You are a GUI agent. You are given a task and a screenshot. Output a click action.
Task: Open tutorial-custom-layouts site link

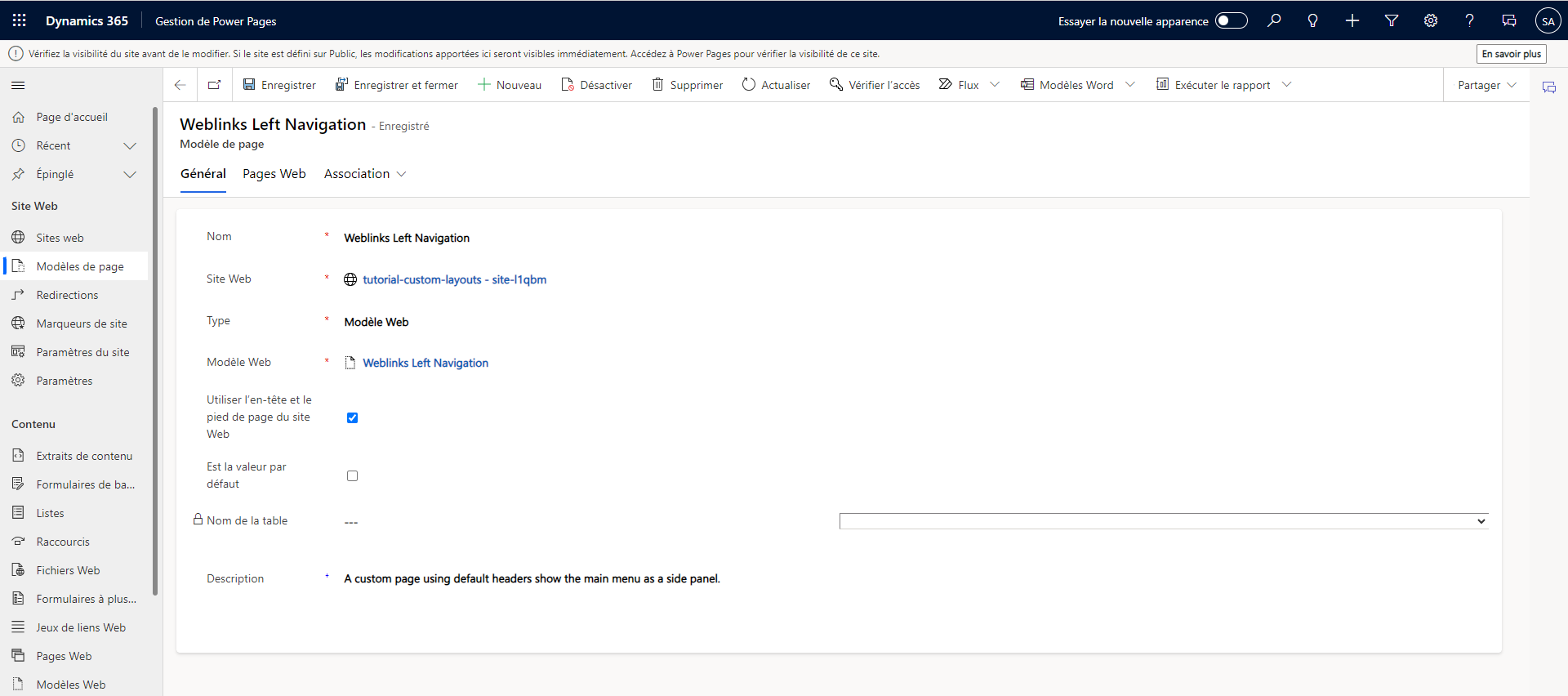click(x=455, y=279)
